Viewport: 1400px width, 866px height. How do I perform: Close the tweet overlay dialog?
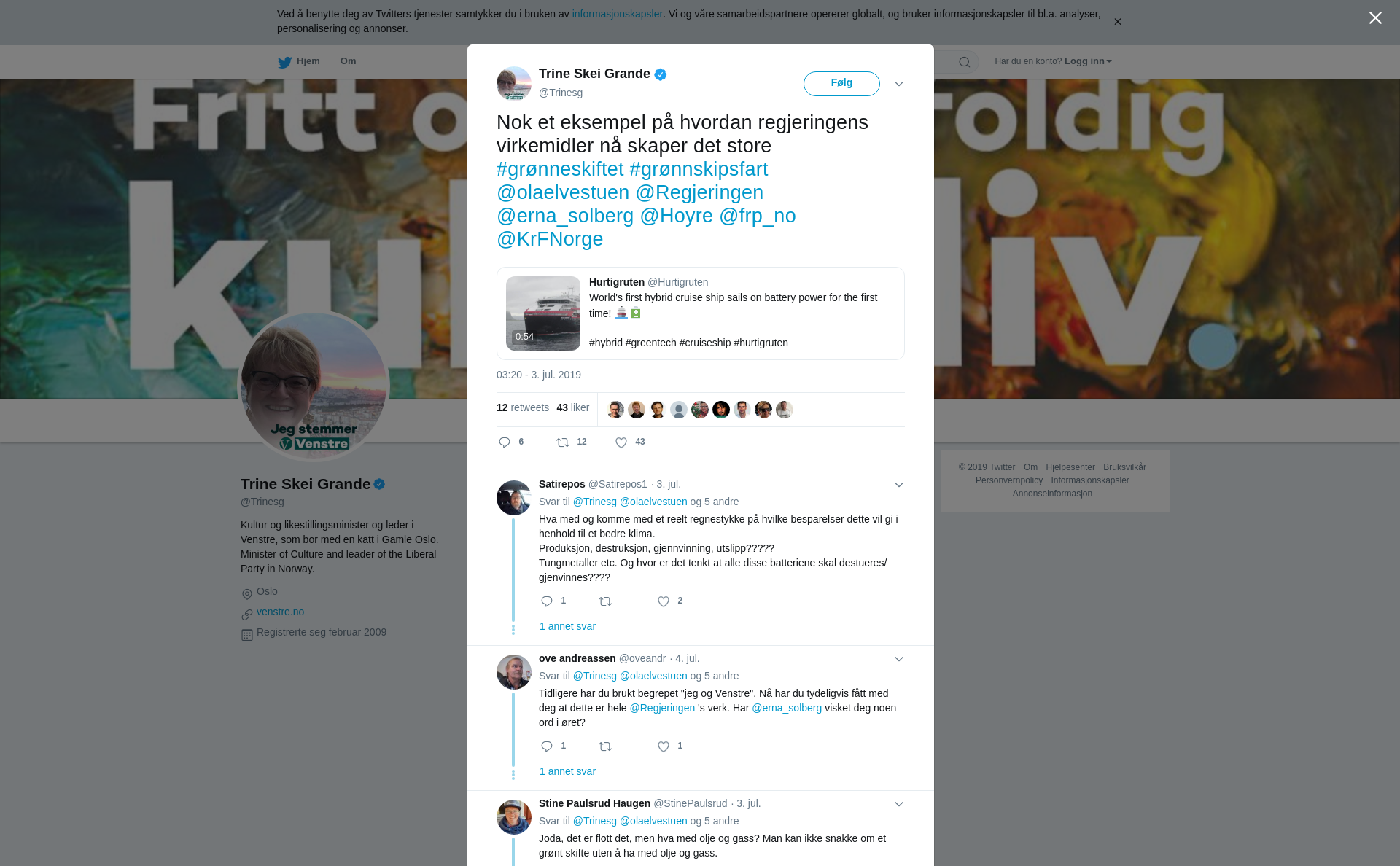[x=1375, y=18]
